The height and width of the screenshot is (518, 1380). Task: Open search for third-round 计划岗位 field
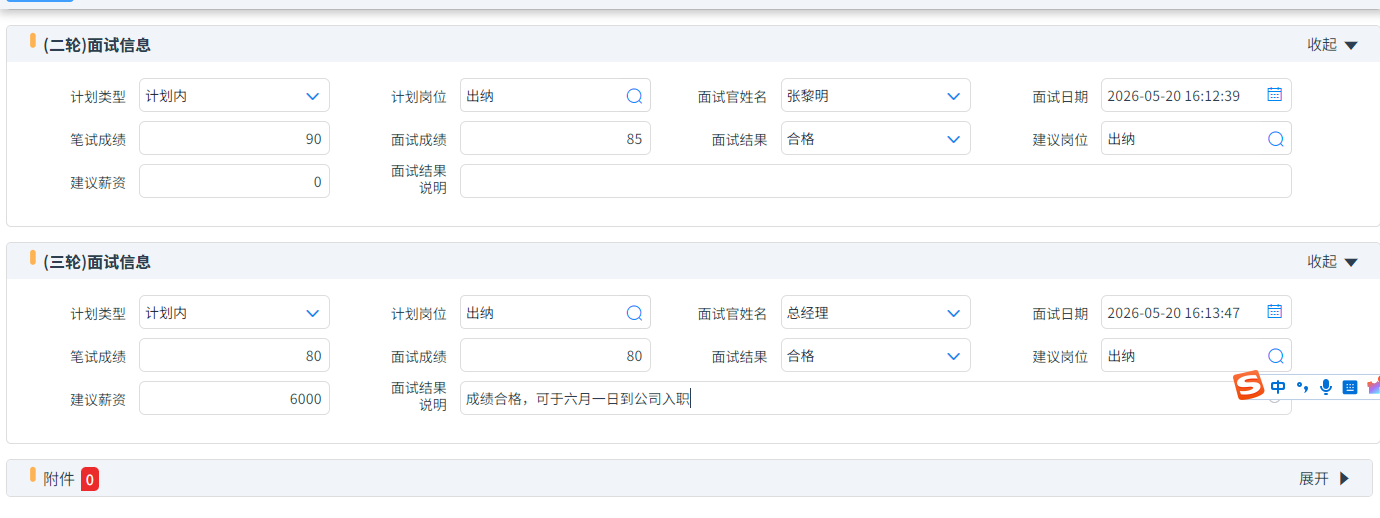[634, 313]
